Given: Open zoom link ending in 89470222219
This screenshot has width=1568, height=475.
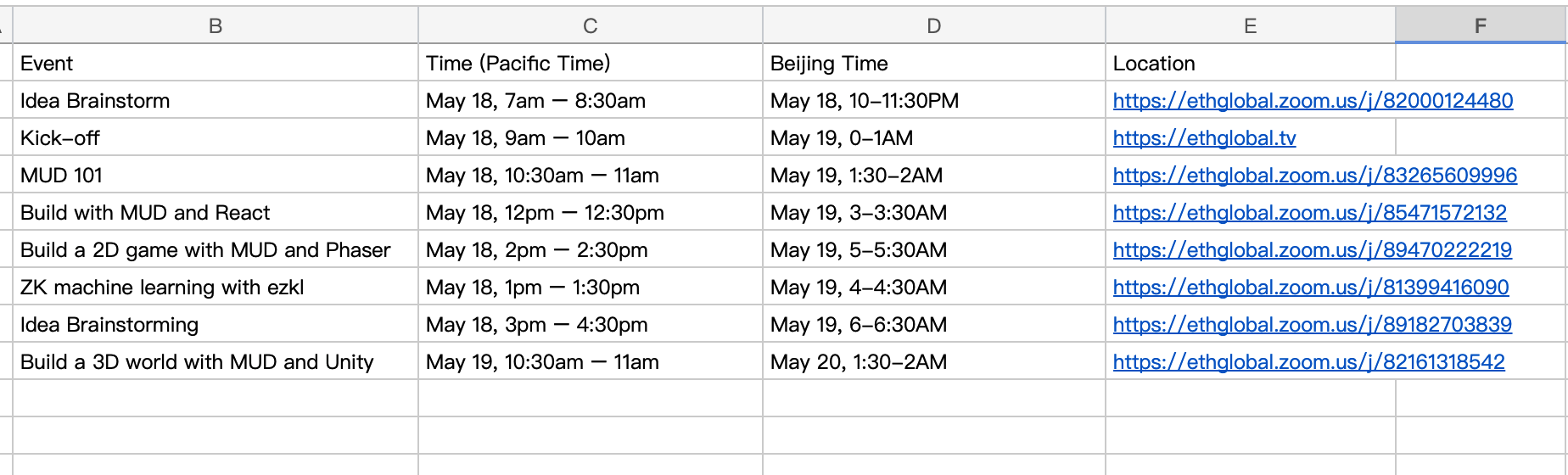Looking at the screenshot, I should (1312, 250).
